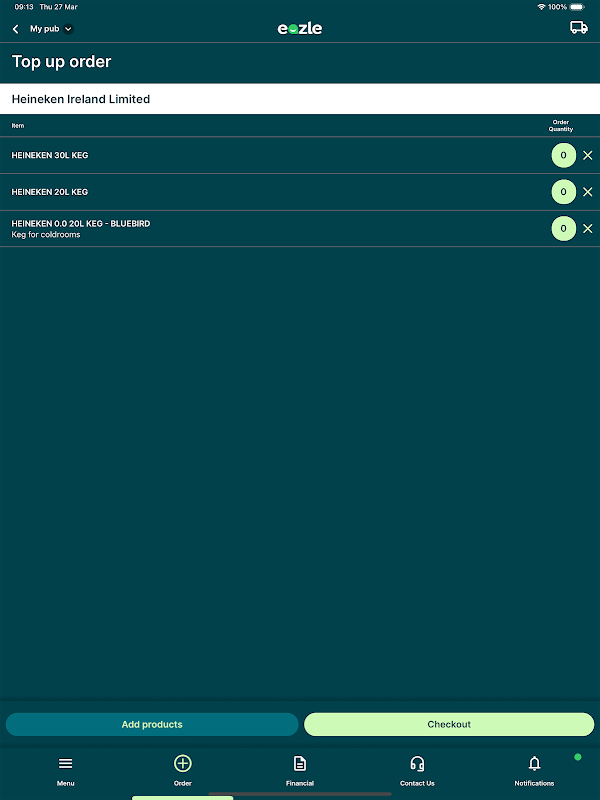
Task: Tap the eazle logo
Action: pyautogui.click(x=299, y=29)
